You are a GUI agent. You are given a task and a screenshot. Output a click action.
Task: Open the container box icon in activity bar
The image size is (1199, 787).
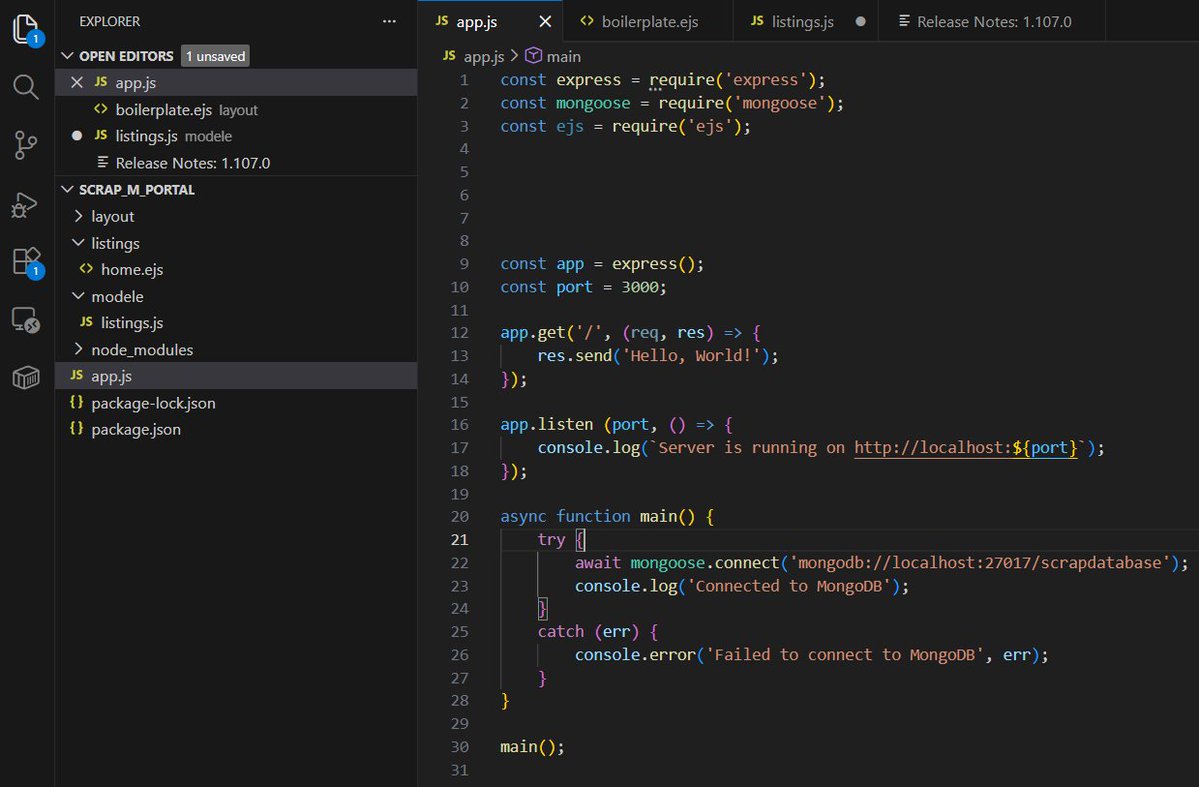26,377
